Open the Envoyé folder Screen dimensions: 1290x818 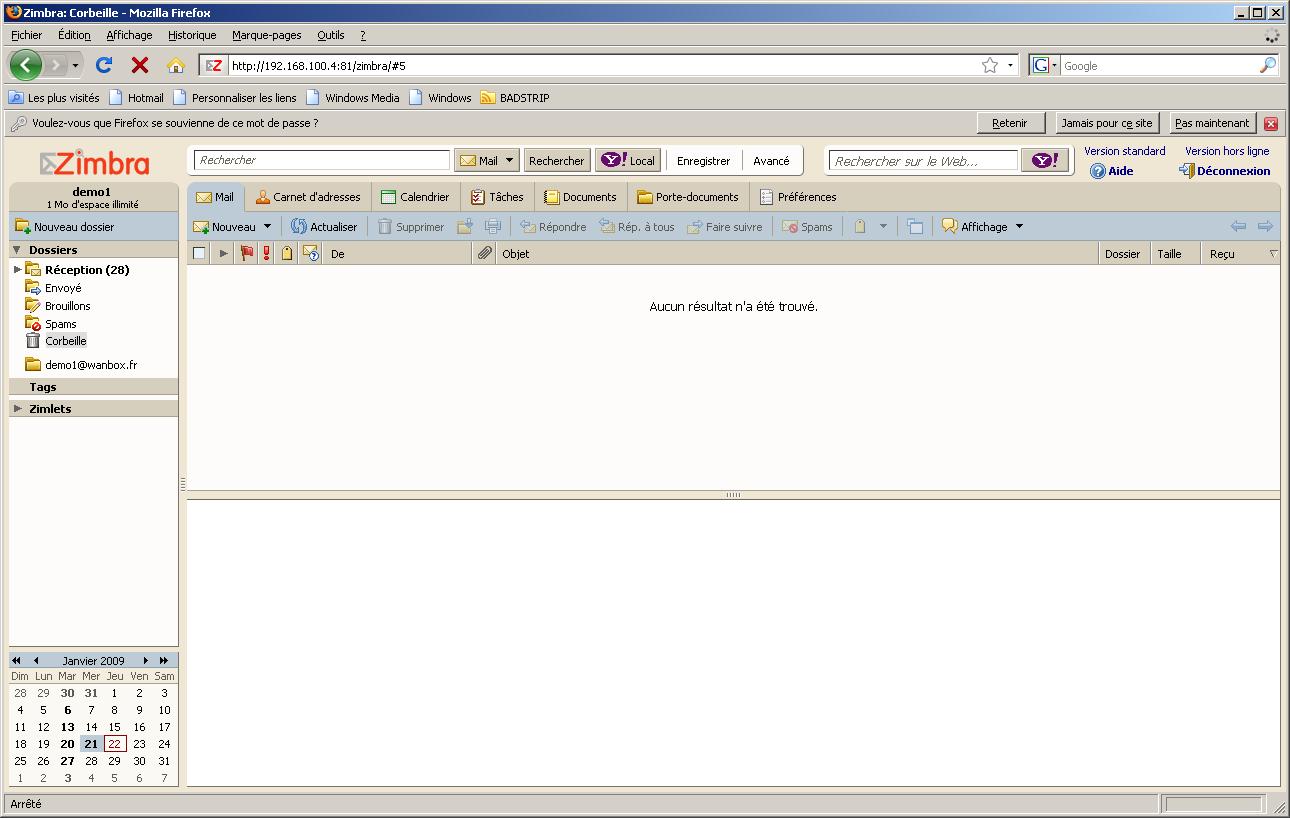pos(63,288)
